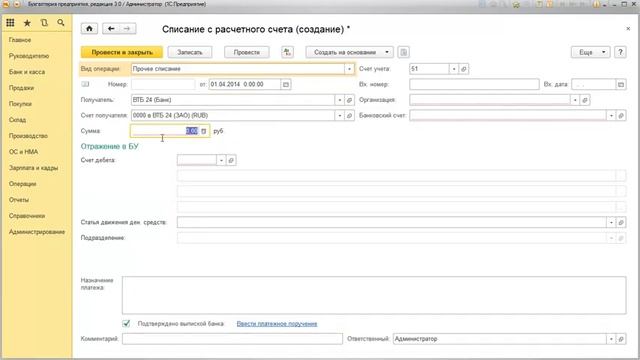Open ОС и НМА section
This screenshot has width=640, height=360.
tap(23, 152)
